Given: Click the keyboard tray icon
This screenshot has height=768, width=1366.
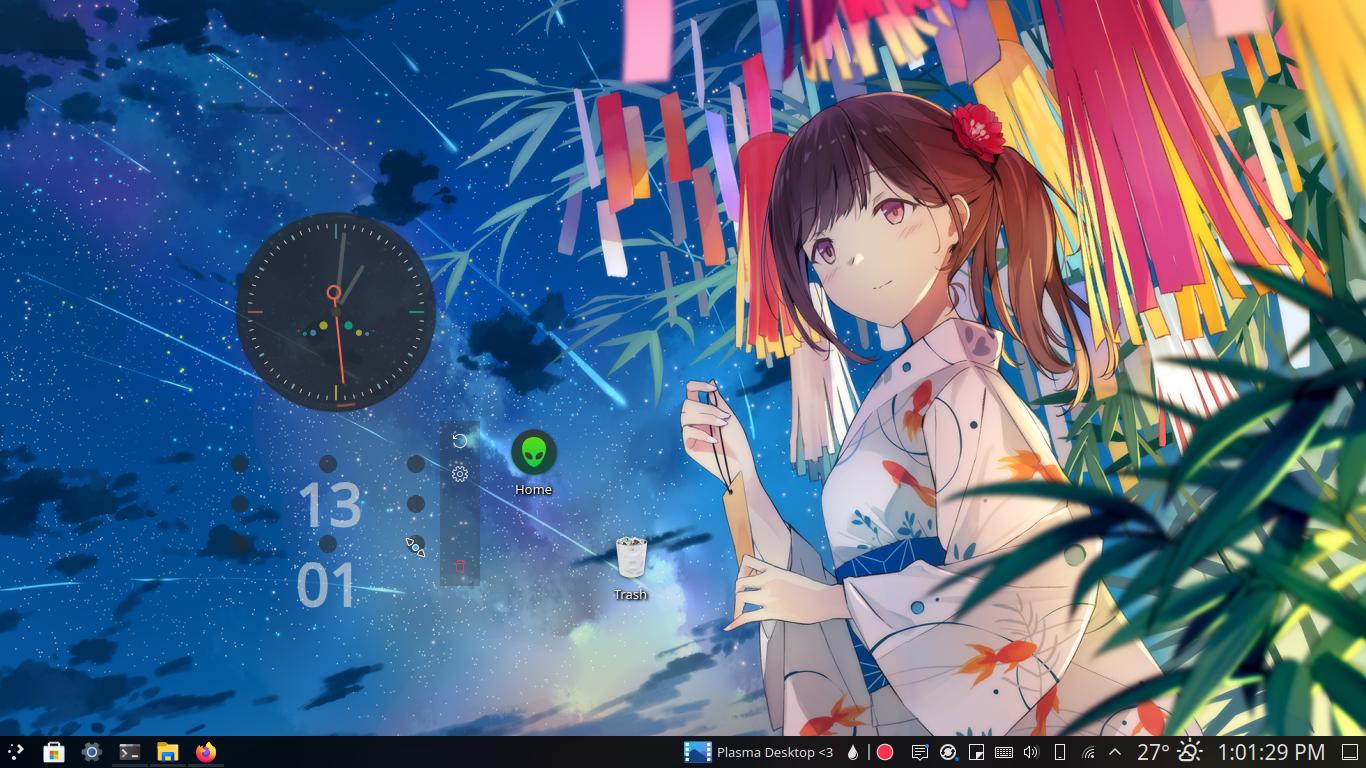Looking at the screenshot, I should [x=1004, y=752].
